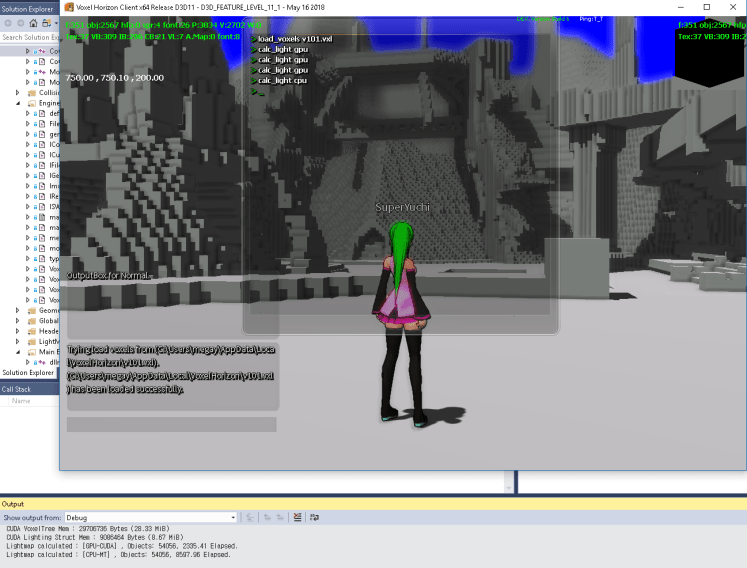This screenshot has width=747, height=568.
Task: Go to Solution Explorer Home view
Action: (33, 23)
